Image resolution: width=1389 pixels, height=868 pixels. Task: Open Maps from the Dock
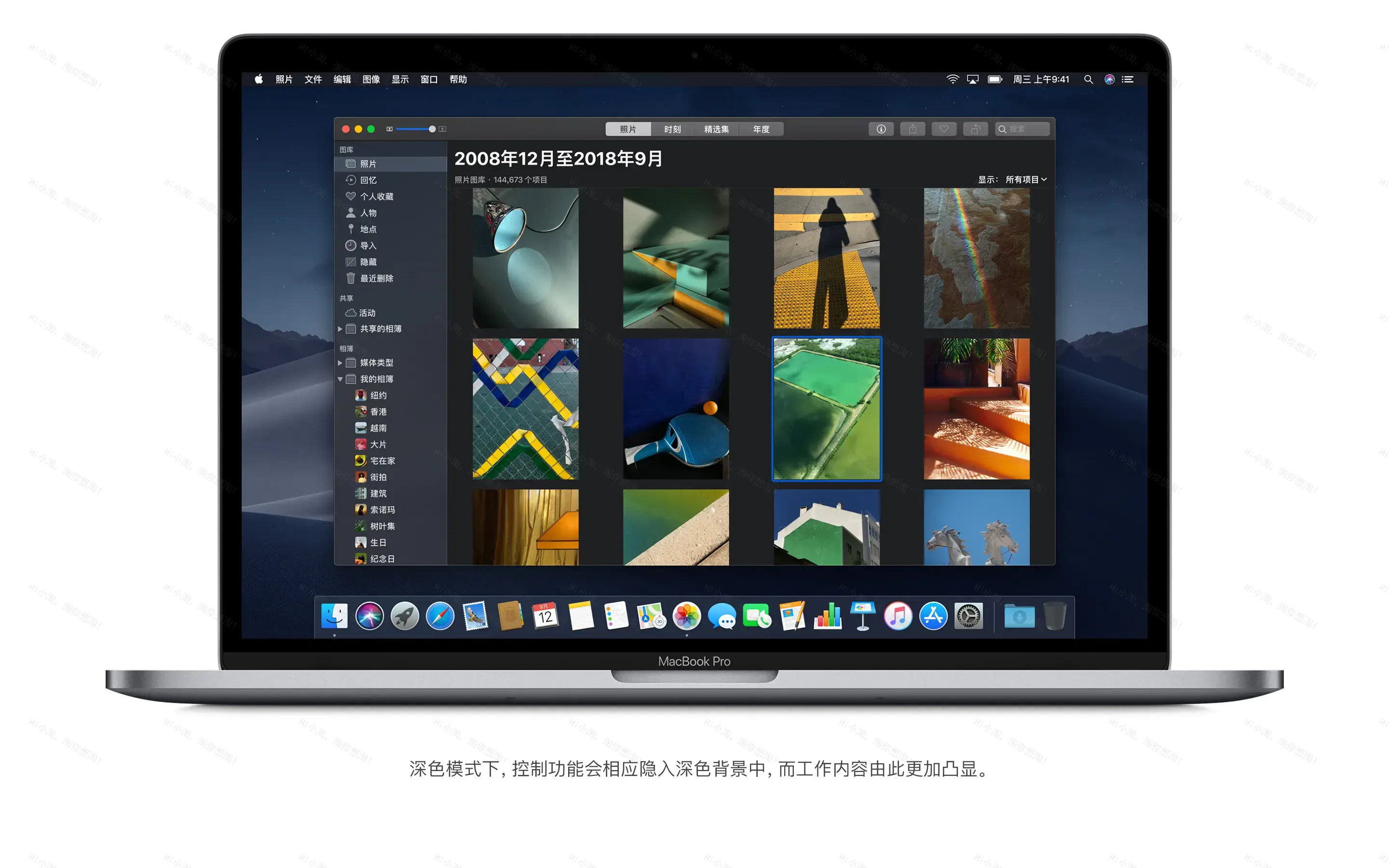(652, 616)
